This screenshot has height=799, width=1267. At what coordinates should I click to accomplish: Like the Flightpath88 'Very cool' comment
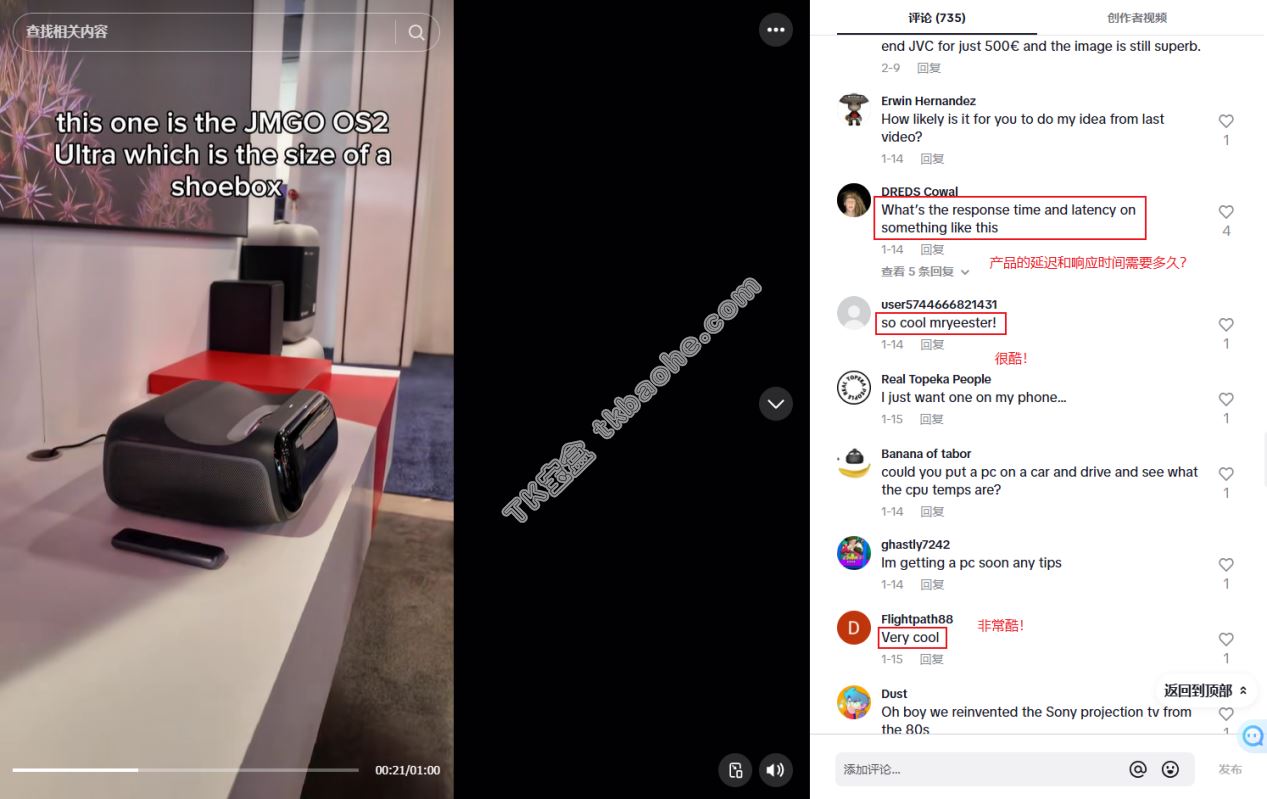coord(1226,639)
